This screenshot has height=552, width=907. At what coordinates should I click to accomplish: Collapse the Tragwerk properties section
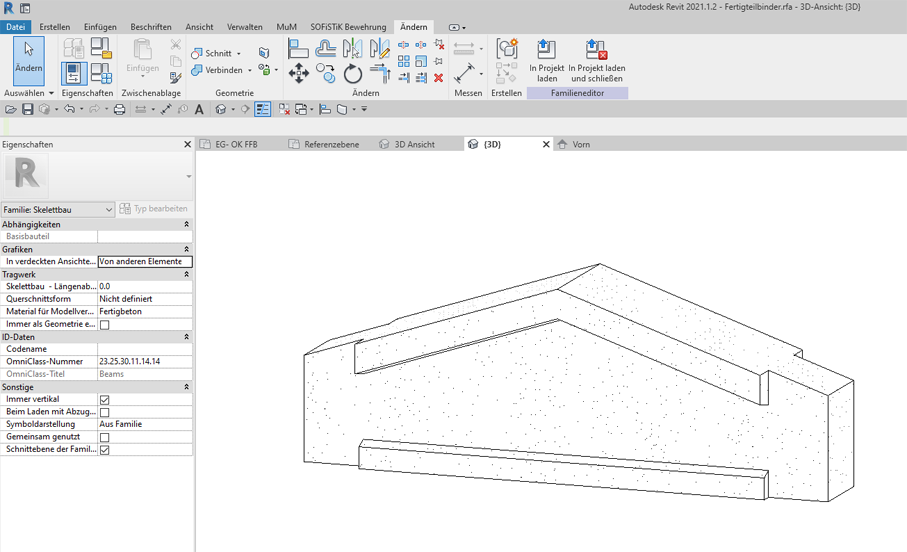click(186, 274)
